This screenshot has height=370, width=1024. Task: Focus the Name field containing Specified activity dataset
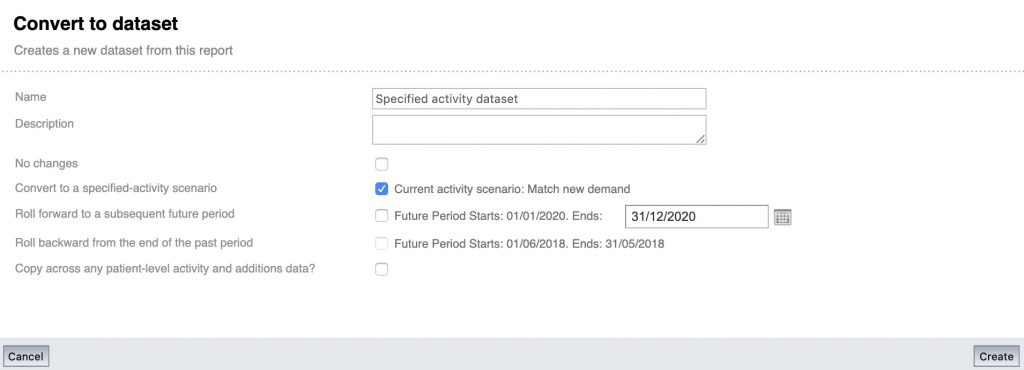point(539,99)
